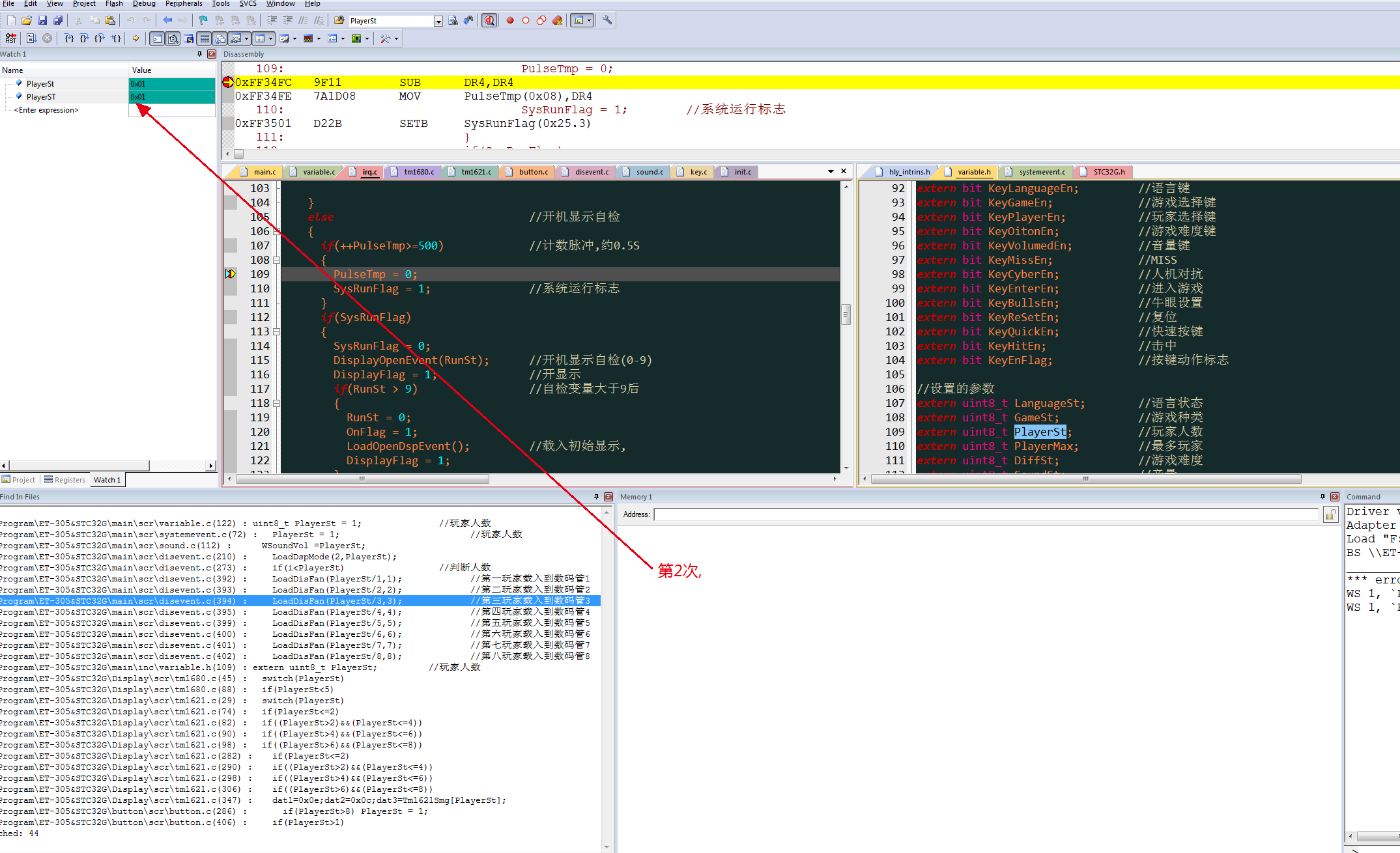Navigate back with blue arrow
The height and width of the screenshot is (853, 1400).
pyautogui.click(x=167, y=21)
